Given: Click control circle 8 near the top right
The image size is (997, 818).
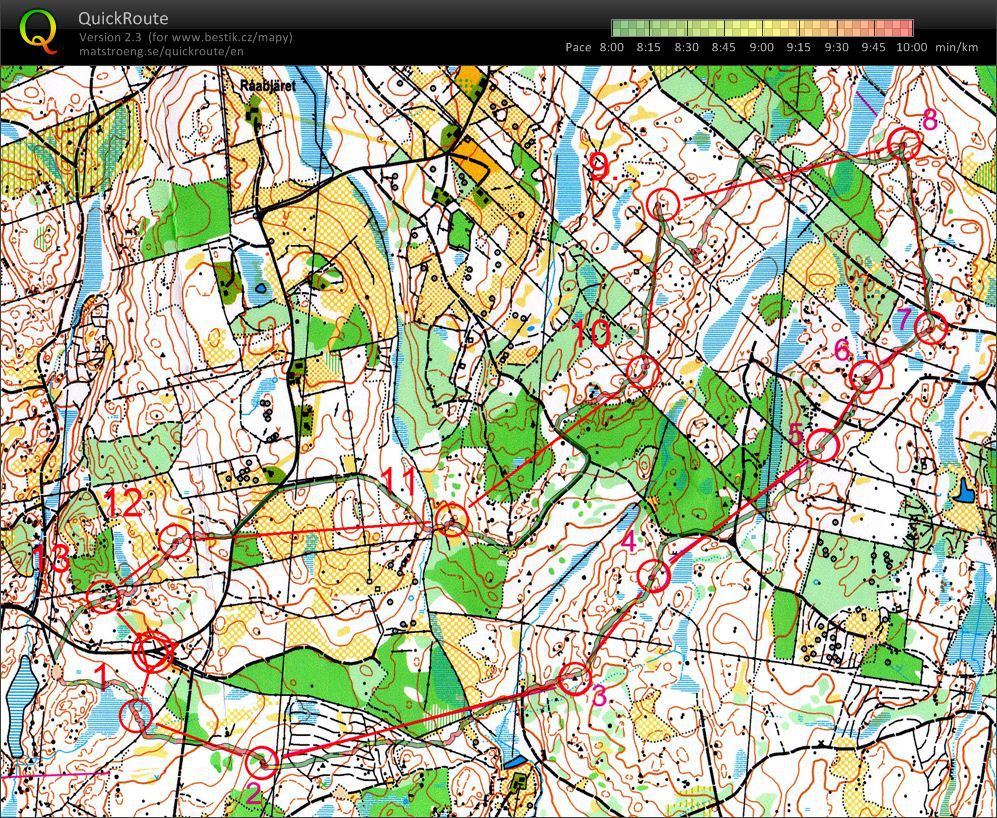Looking at the screenshot, I should click(904, 144).
